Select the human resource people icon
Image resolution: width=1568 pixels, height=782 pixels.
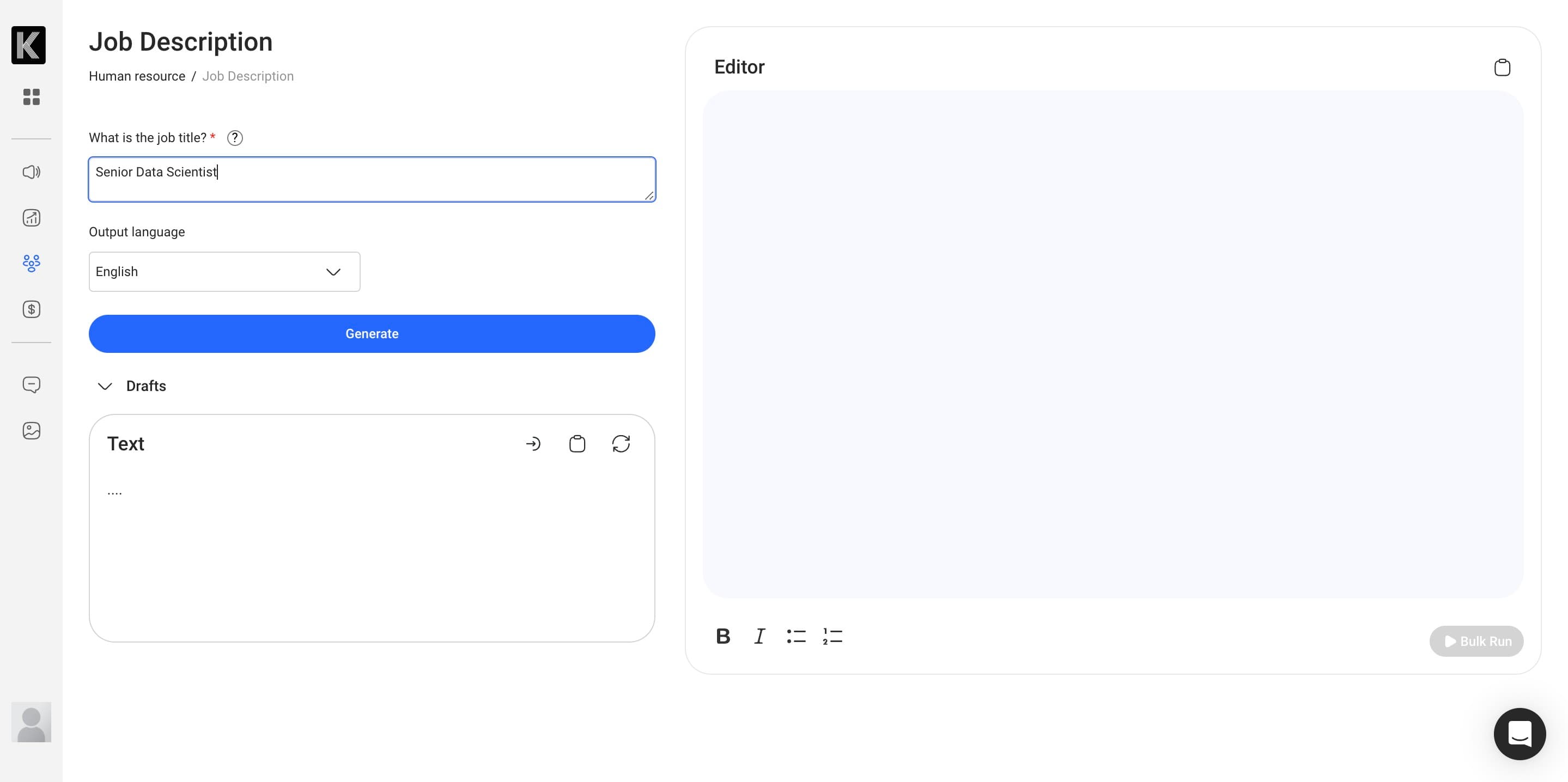pyautogui.click(x=31, y=264)
